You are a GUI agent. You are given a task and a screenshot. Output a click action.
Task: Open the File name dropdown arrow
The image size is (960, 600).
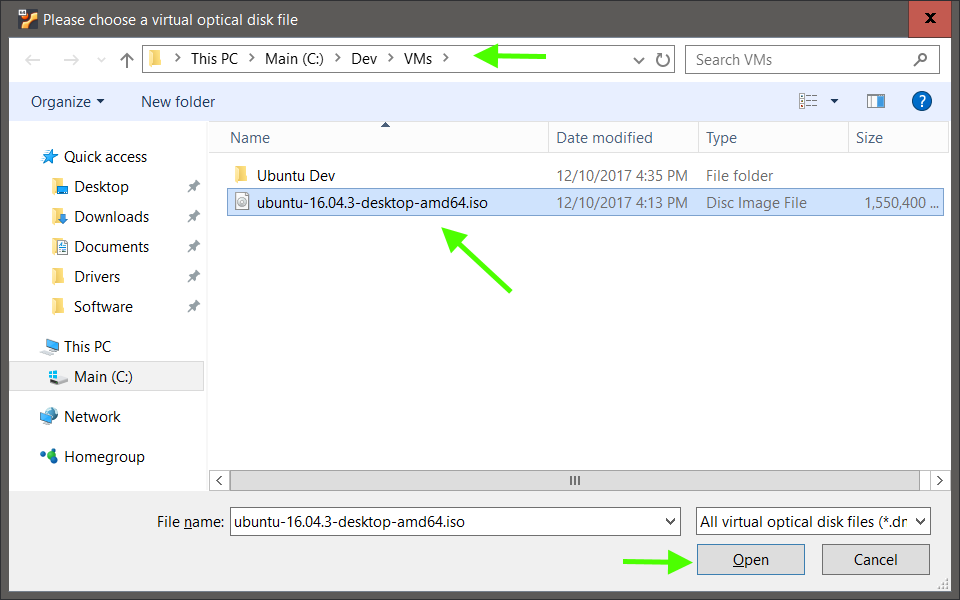coord(670,522)
